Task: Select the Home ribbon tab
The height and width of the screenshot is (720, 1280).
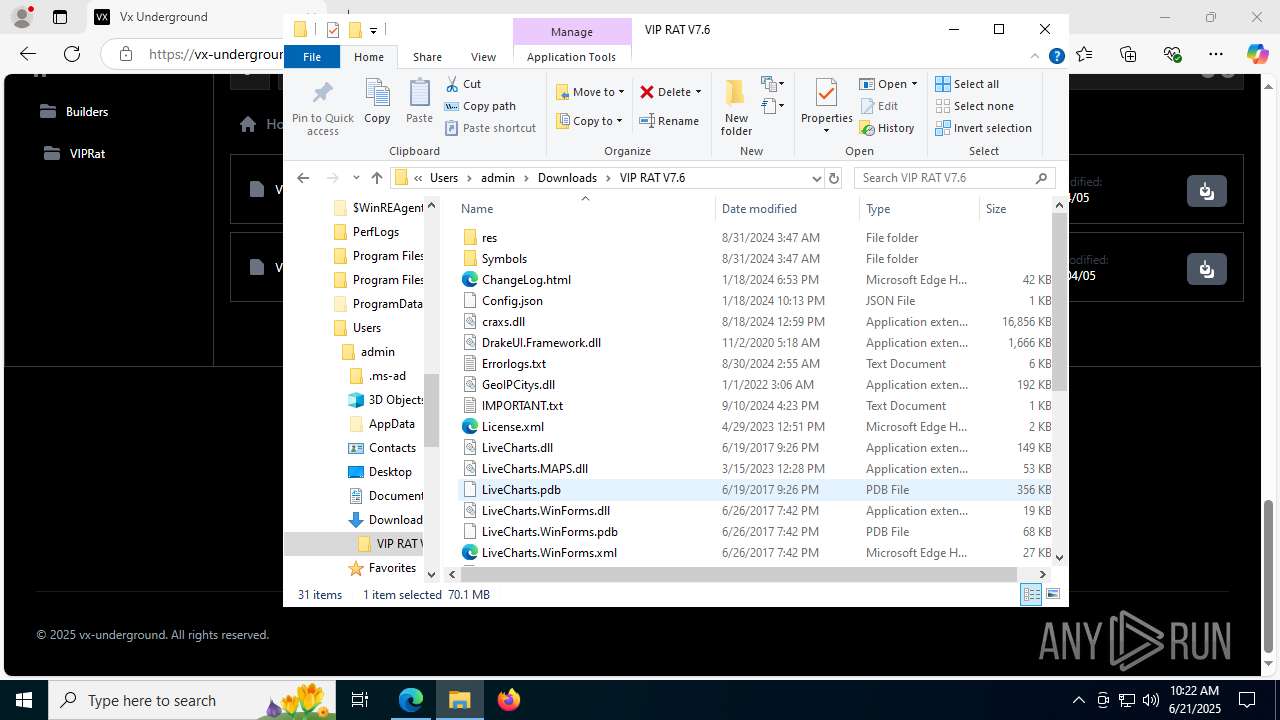Action: pos(369,57)
